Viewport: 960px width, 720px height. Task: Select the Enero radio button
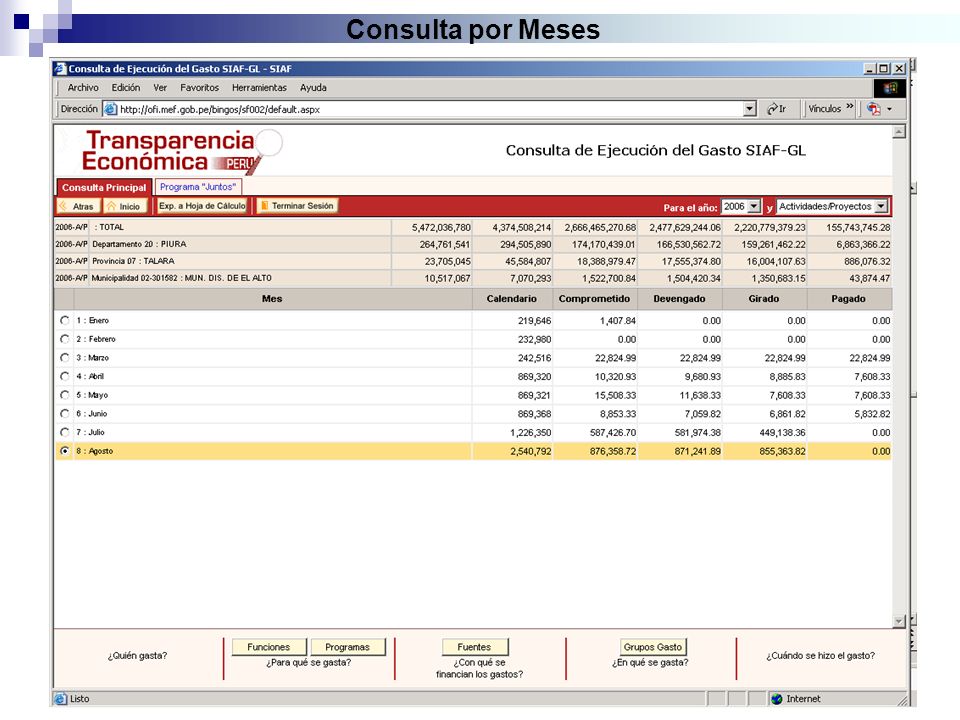[x=64, y=320]
